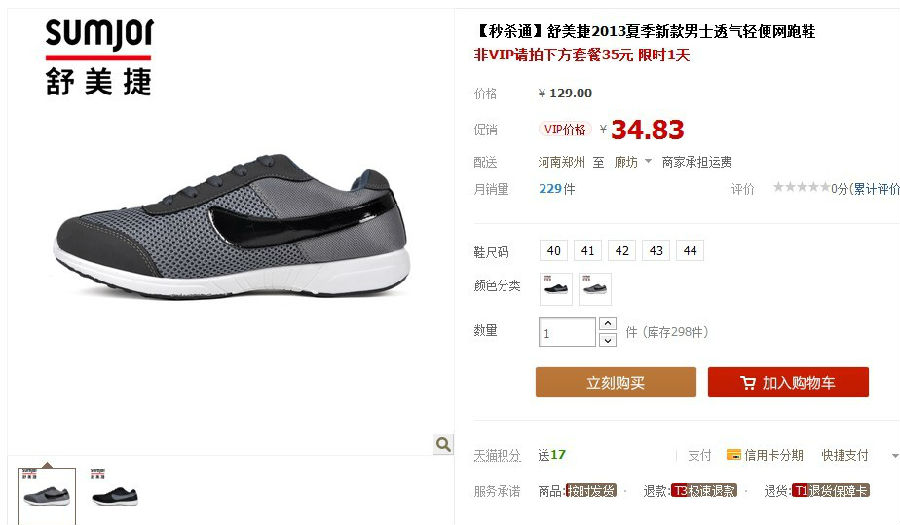Click the shopping cart icon in red button
The image size is (900, 525).
(x=747, y=383)
